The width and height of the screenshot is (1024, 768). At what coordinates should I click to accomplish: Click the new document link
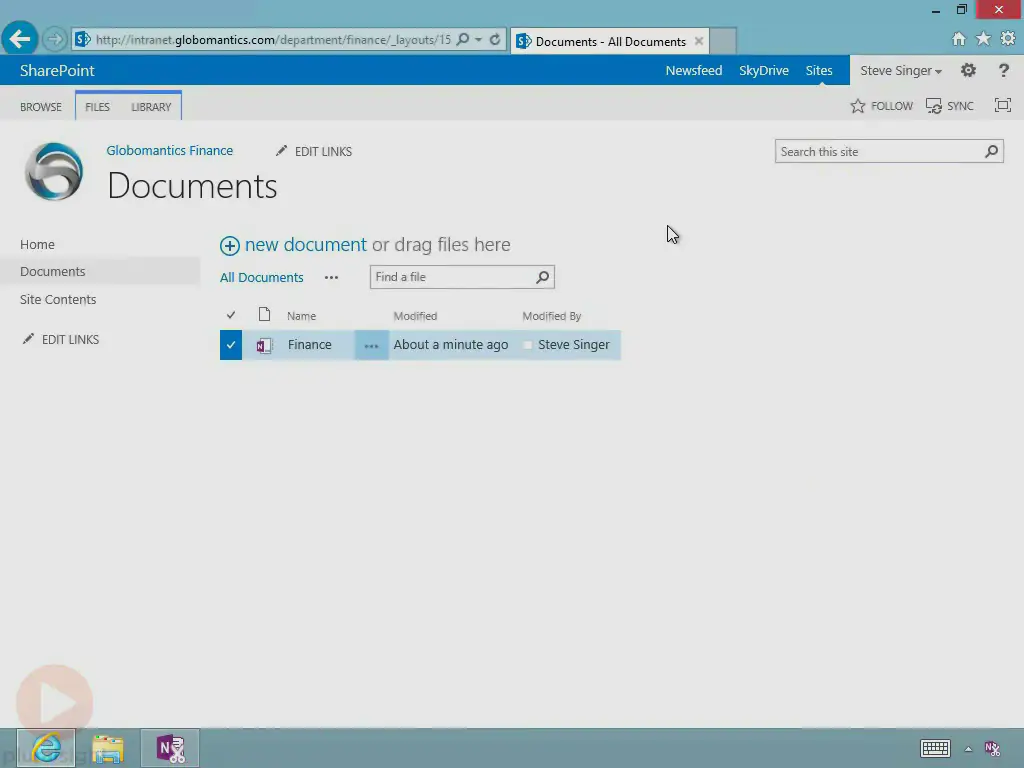[x=306, y=245]
